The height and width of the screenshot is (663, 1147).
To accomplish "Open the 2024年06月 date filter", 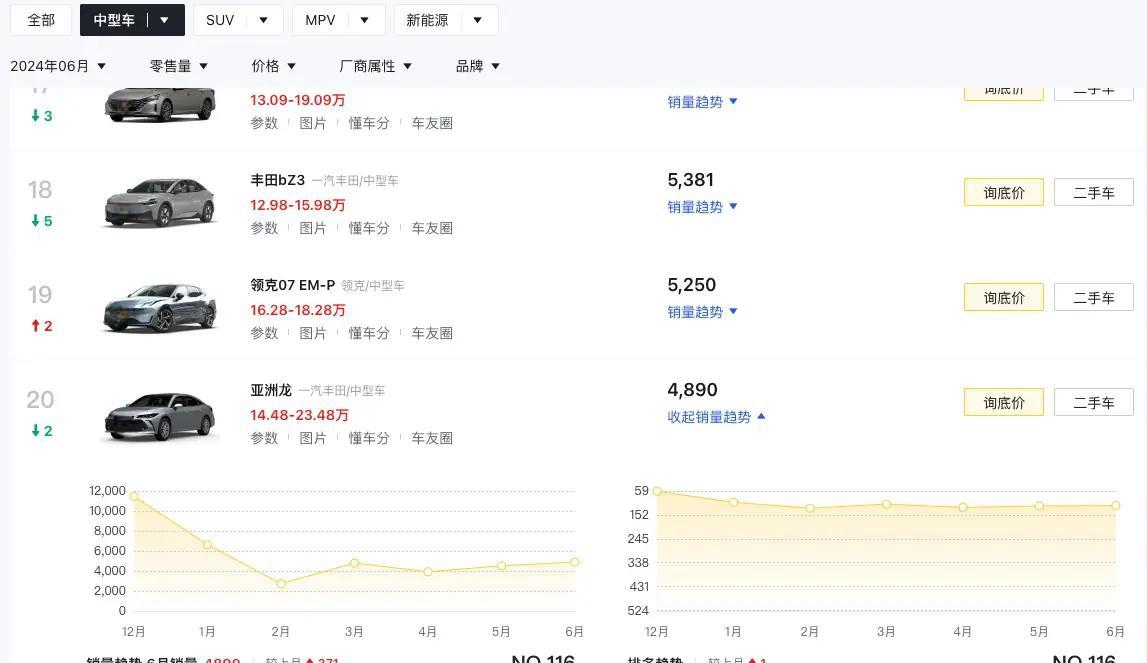I will click(59, 66).
